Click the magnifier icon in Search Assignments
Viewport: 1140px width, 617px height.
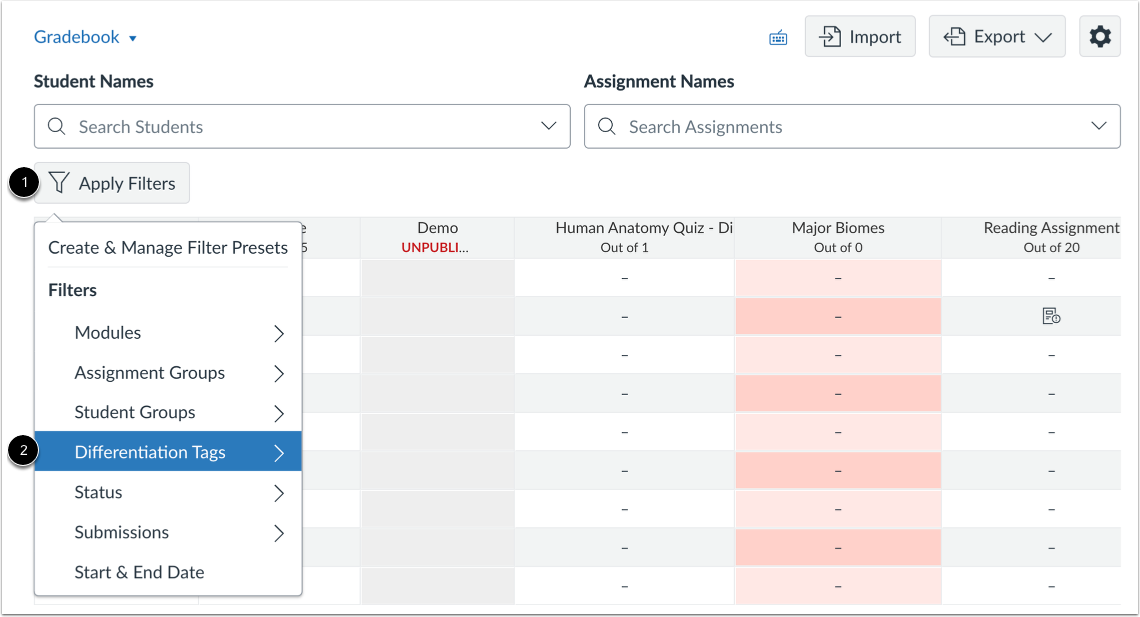(606, 126)
